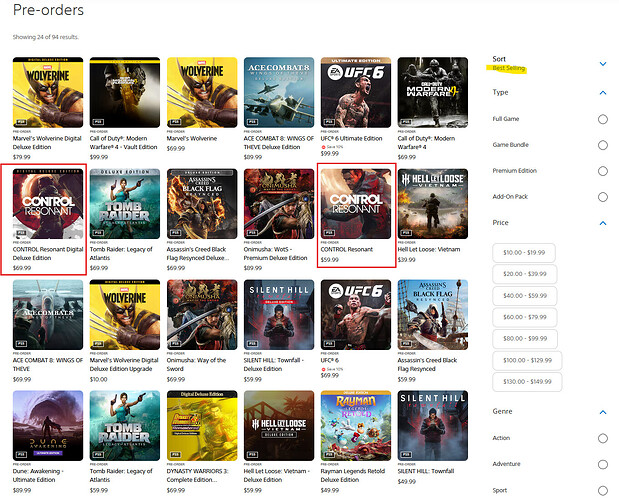Open ACE COMBAT 8 Wings of Theve $69.99 cover
The height and width of the screenshot is (500, 619).
(x=48, y=315)
